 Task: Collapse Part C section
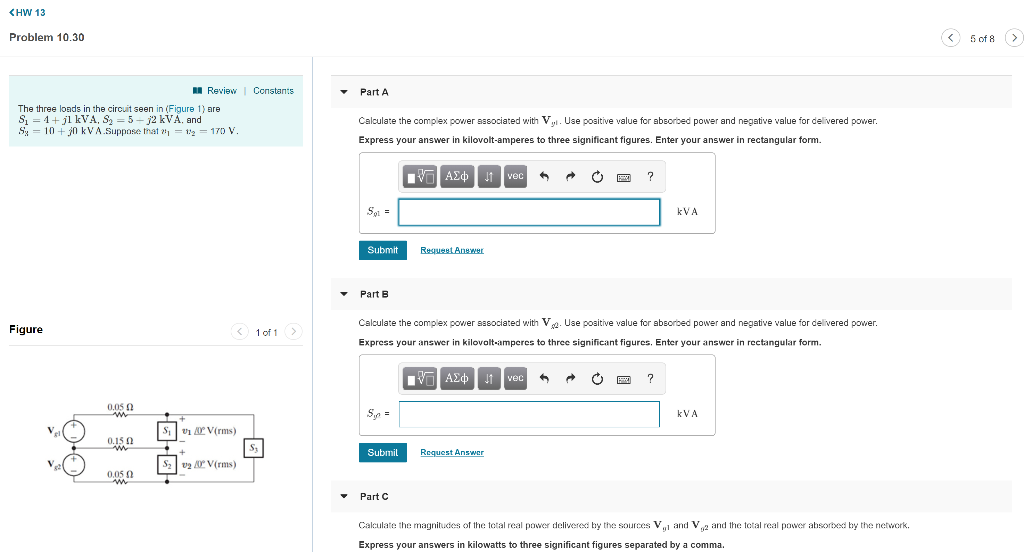click(344, 496)
